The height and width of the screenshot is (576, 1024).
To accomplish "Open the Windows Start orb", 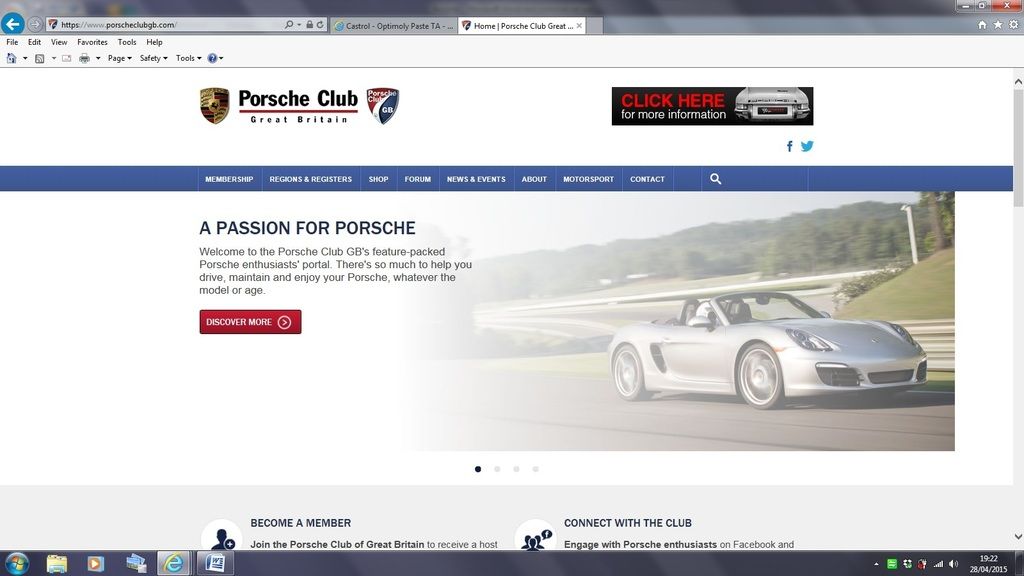I will [16, 563].
